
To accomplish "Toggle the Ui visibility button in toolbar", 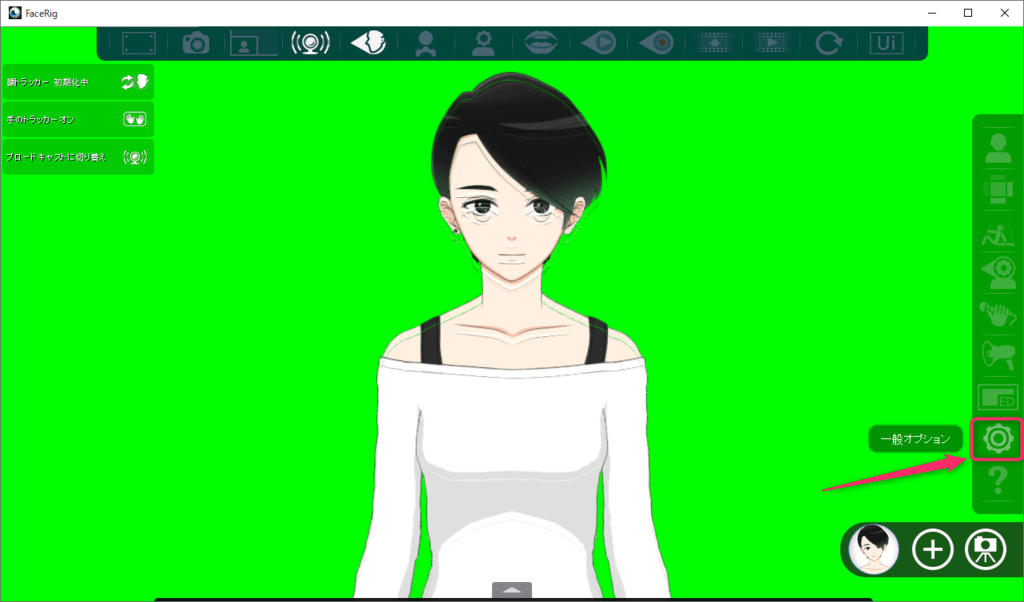I will click(x=885, y=43).
